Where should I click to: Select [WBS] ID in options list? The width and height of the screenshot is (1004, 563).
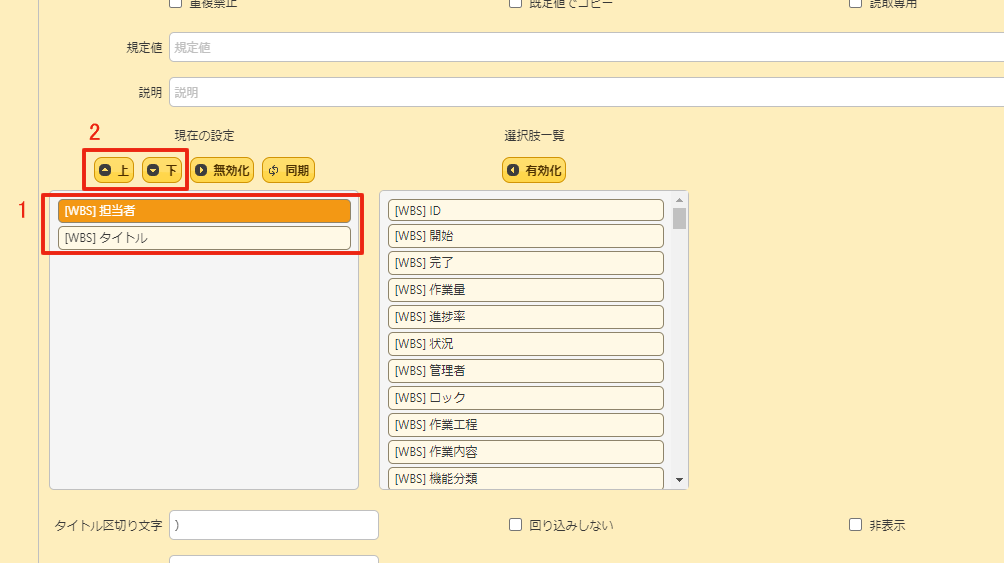[x=526, y=210]
